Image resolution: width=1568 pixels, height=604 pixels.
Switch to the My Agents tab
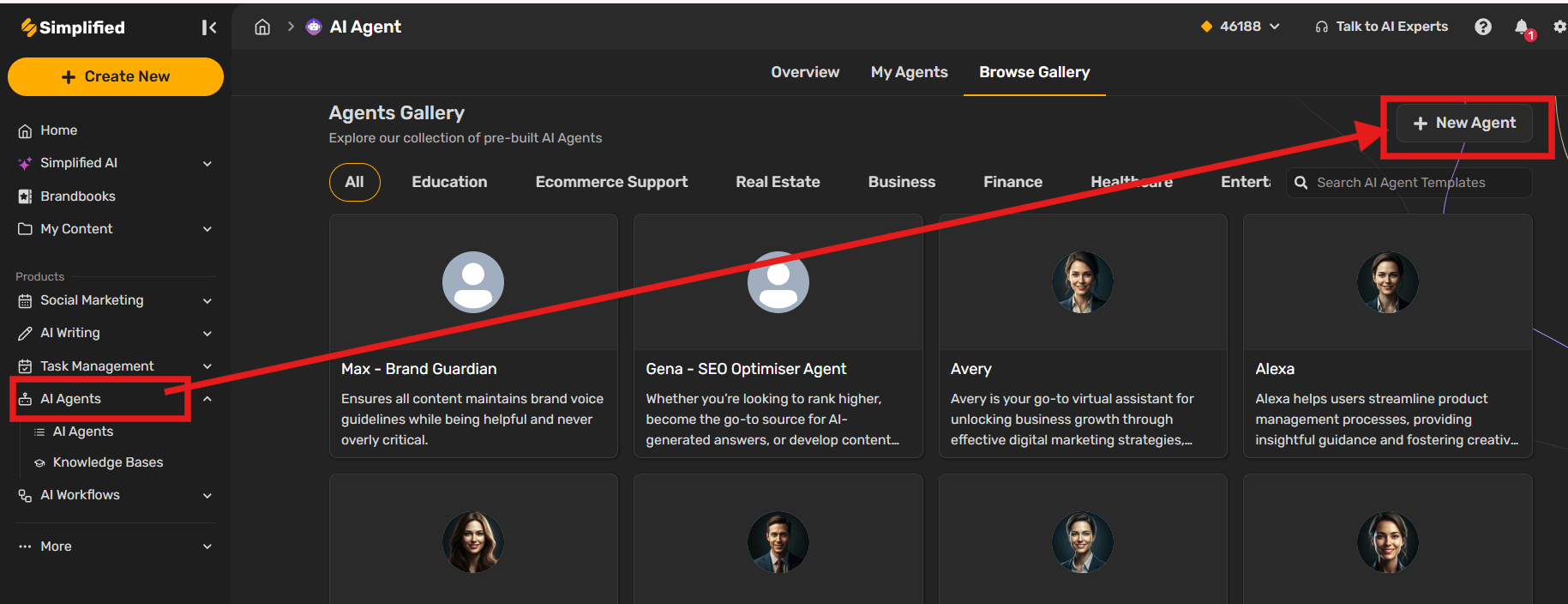pos(910,72)
